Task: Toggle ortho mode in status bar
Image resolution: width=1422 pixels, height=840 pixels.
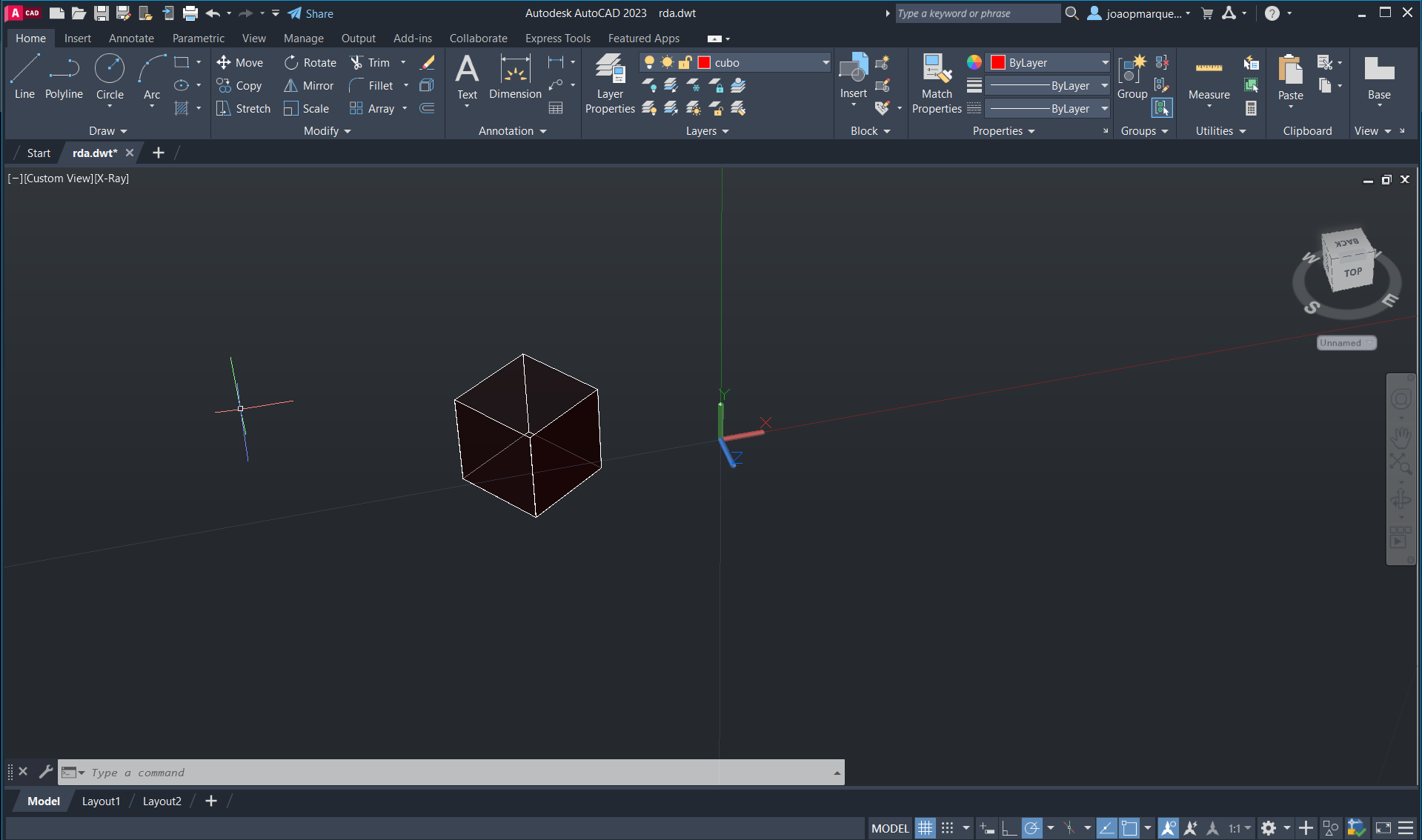Action: coord(1009,828)
